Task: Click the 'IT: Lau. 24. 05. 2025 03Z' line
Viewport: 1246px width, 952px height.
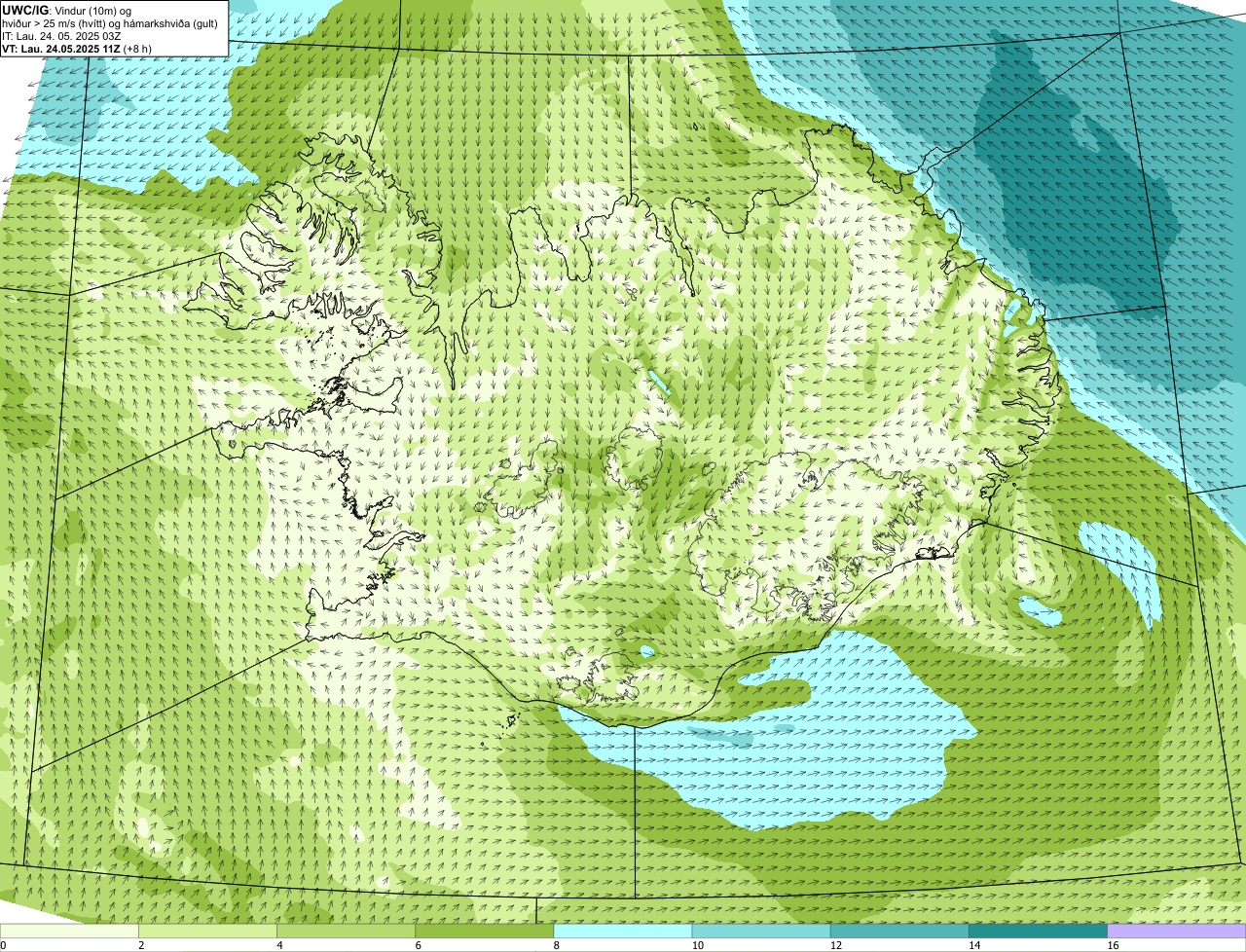Action: (61, 35)
